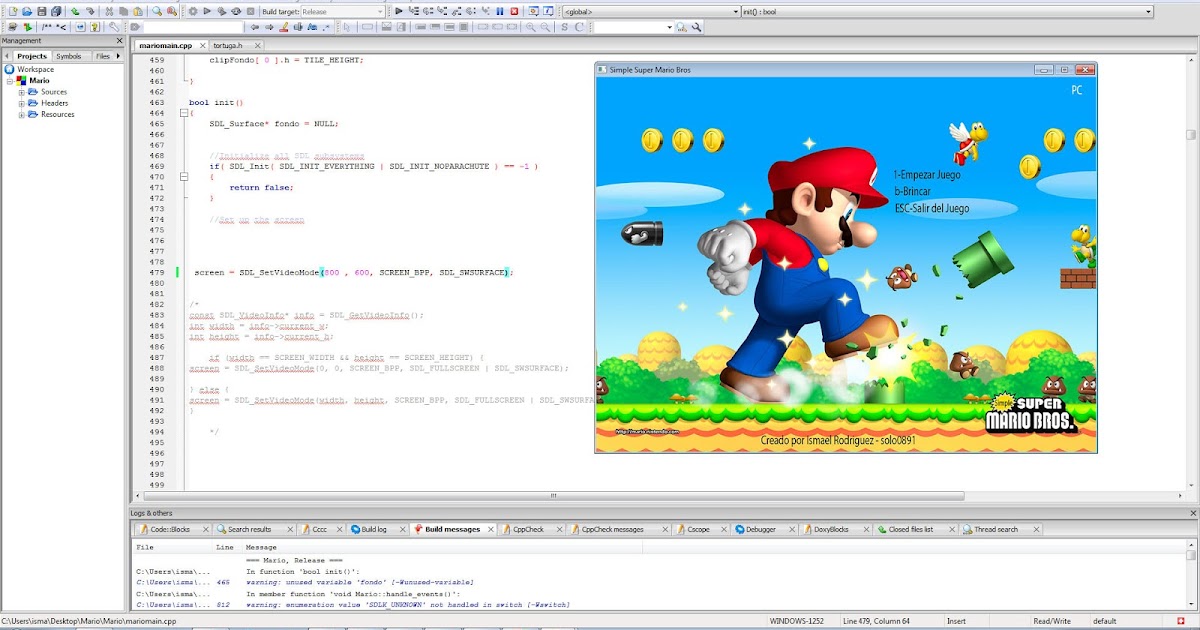Pause the debugger with the pause icon
Viewport: 1200px width, 630px height.
point(498,10)
